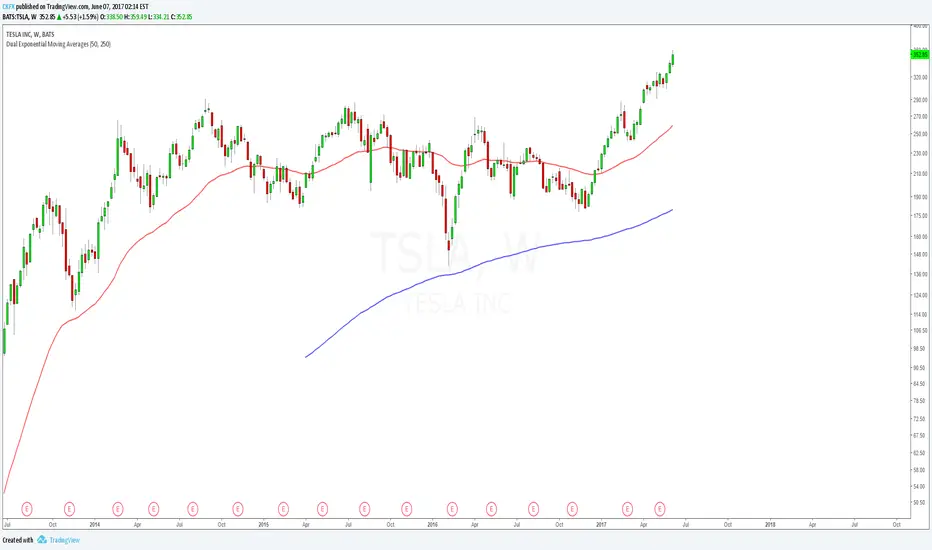Open the CKFX author profile link
The height and width of the screenshot is (550, 932).
tap(10, 6)
